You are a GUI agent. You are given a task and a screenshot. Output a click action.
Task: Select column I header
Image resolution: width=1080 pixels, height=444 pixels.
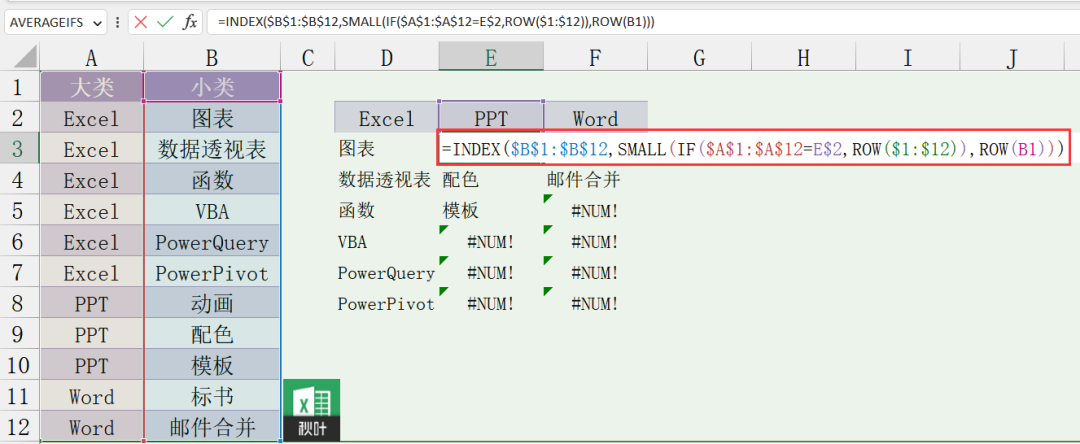pos(908,57)
